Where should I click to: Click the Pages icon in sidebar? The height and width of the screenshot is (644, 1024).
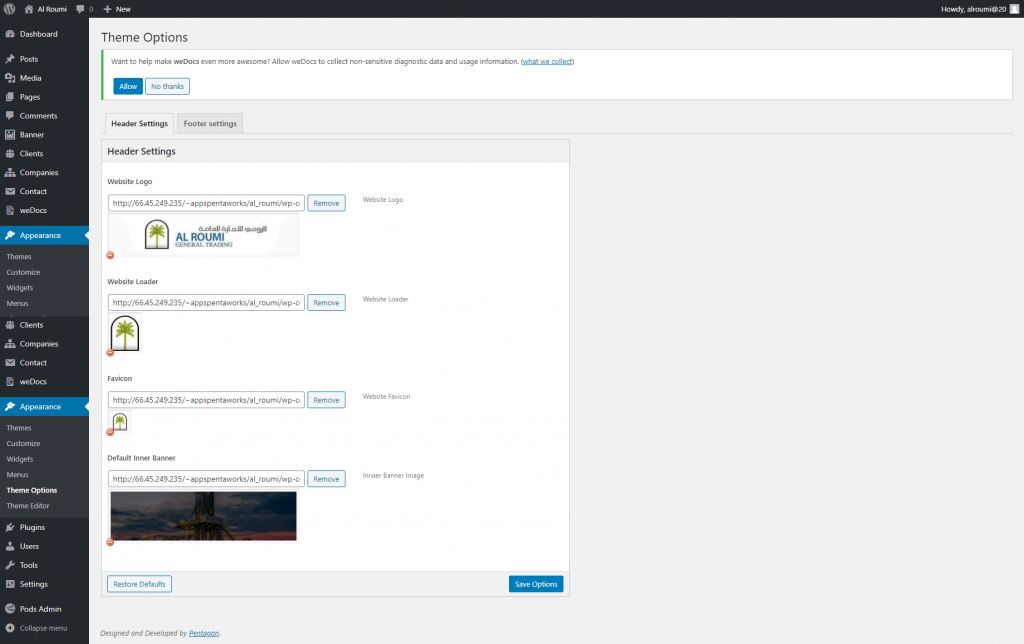pyautogui.click(x=10, y=97)
